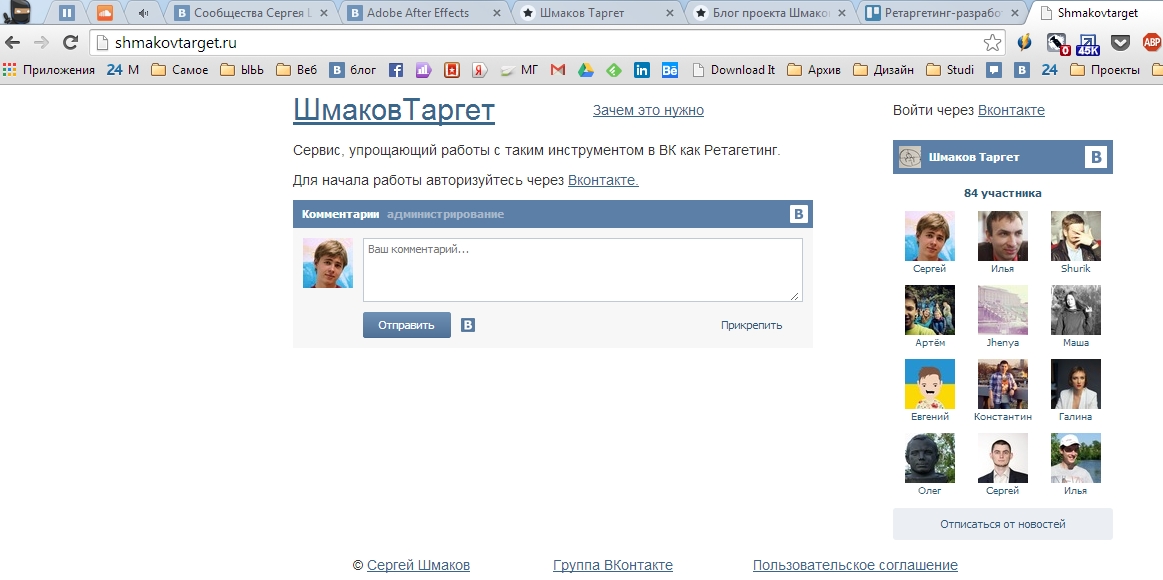
Task: Close the Adobe After Effects tab
Action: [x=497, y=13]
